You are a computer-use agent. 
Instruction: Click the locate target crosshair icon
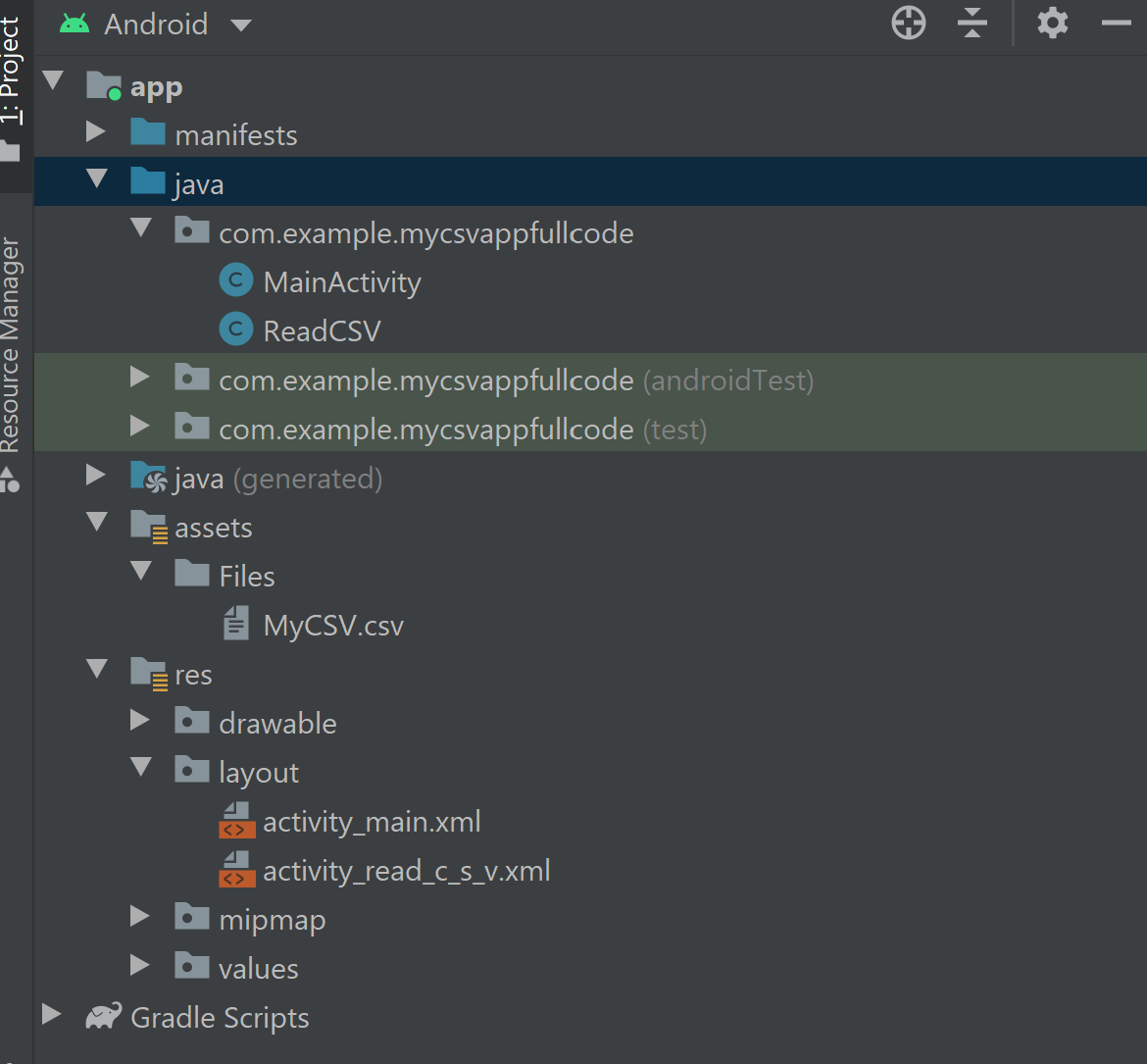point(908,24)
